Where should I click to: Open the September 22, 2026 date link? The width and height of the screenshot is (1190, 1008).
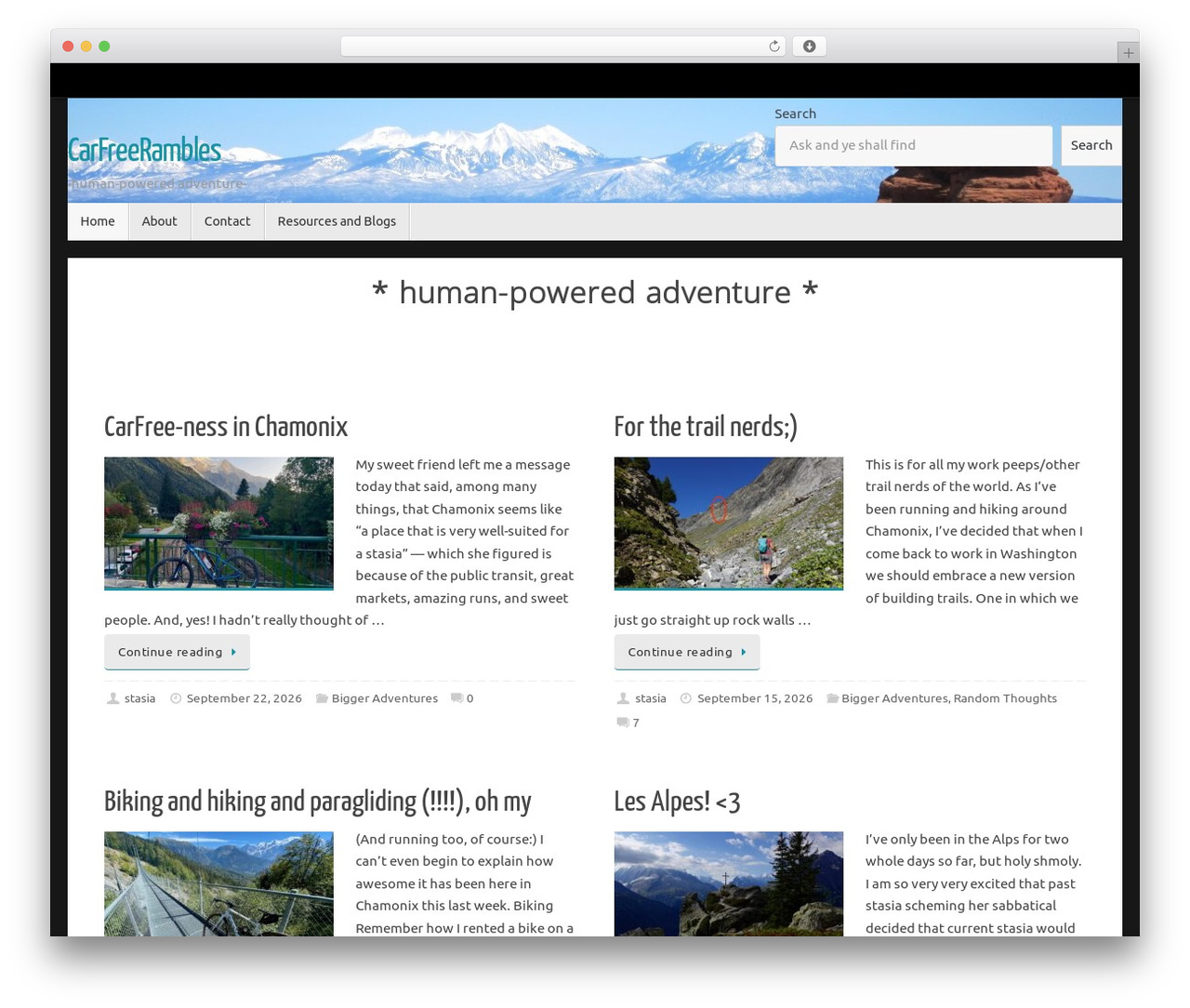tap(245, 698)
